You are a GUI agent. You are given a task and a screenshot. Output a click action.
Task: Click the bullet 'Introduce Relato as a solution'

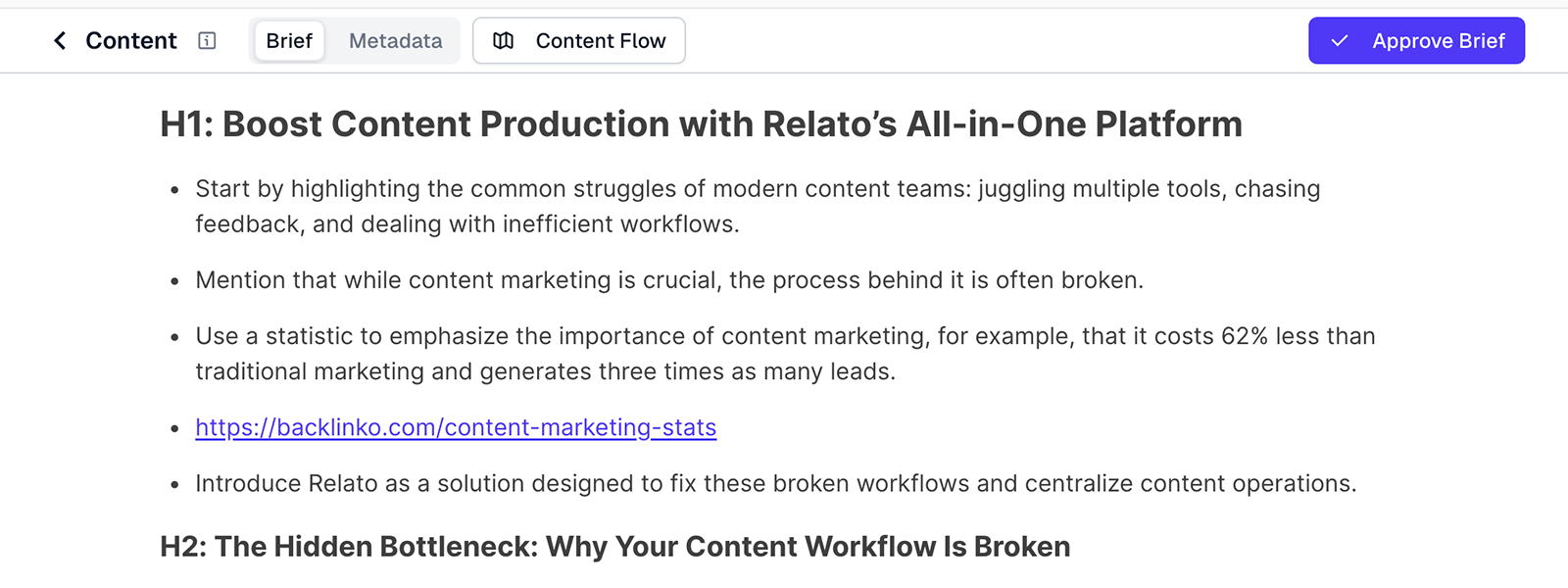[775, 483]
